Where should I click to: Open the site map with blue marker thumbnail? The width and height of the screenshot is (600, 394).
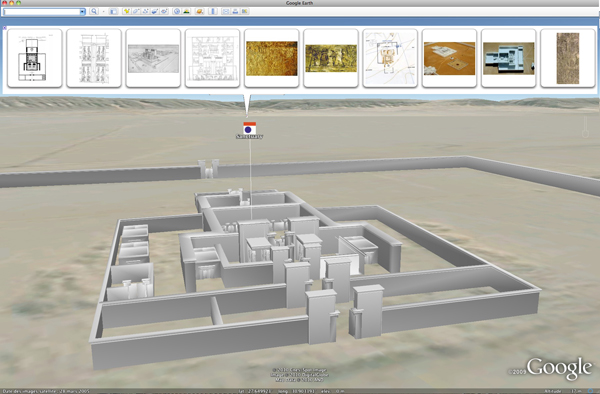coord(390,58)
